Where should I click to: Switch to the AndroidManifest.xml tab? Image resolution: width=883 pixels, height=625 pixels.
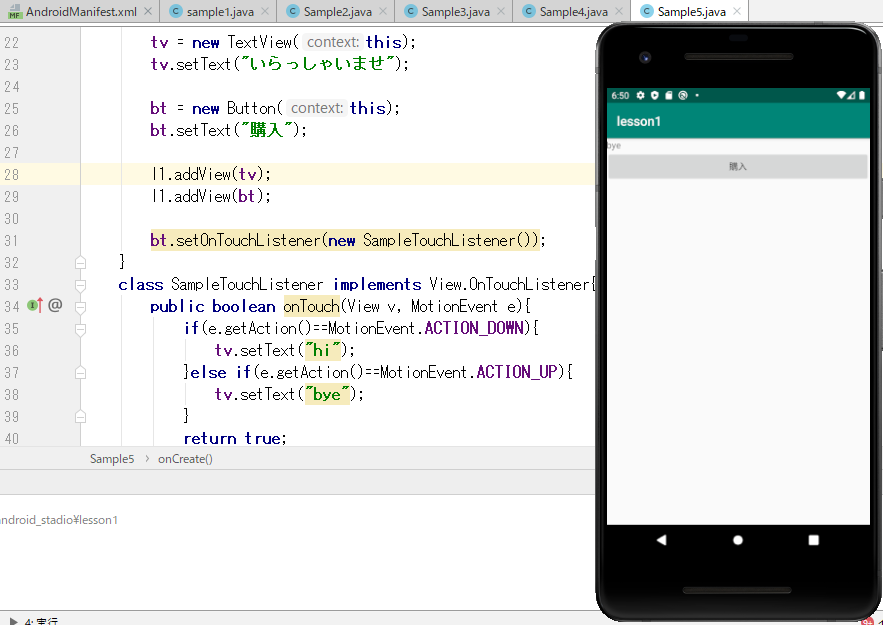click(80, 12)
